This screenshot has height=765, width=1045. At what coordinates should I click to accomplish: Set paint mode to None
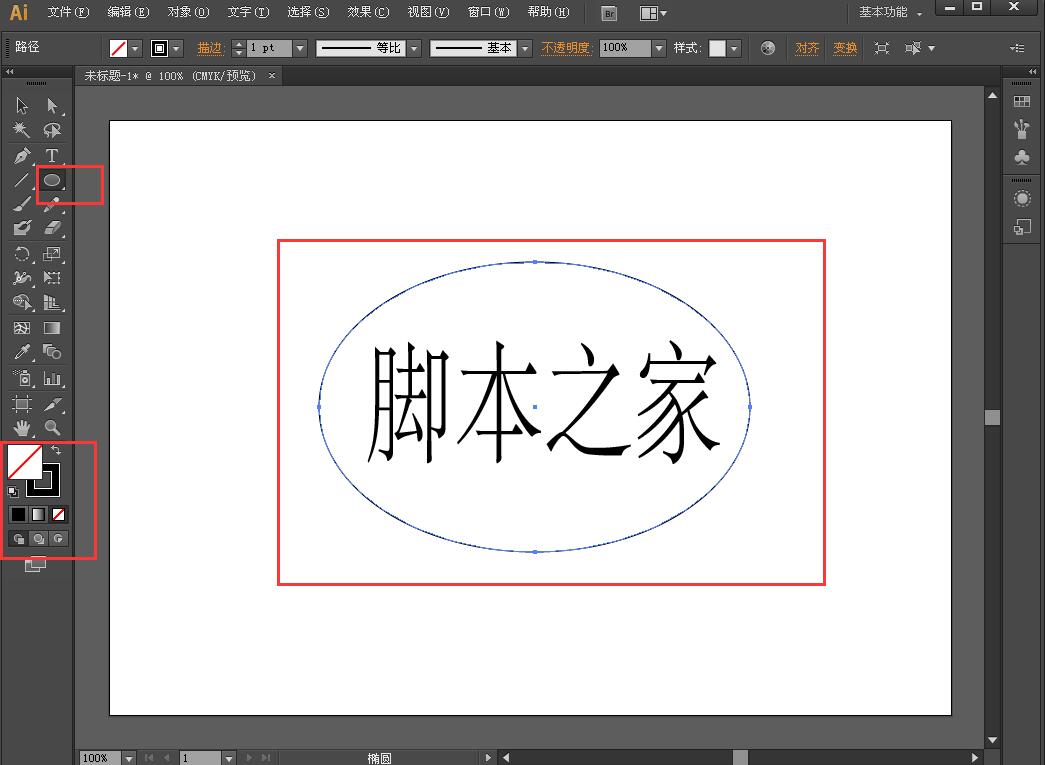coord(59,514)
